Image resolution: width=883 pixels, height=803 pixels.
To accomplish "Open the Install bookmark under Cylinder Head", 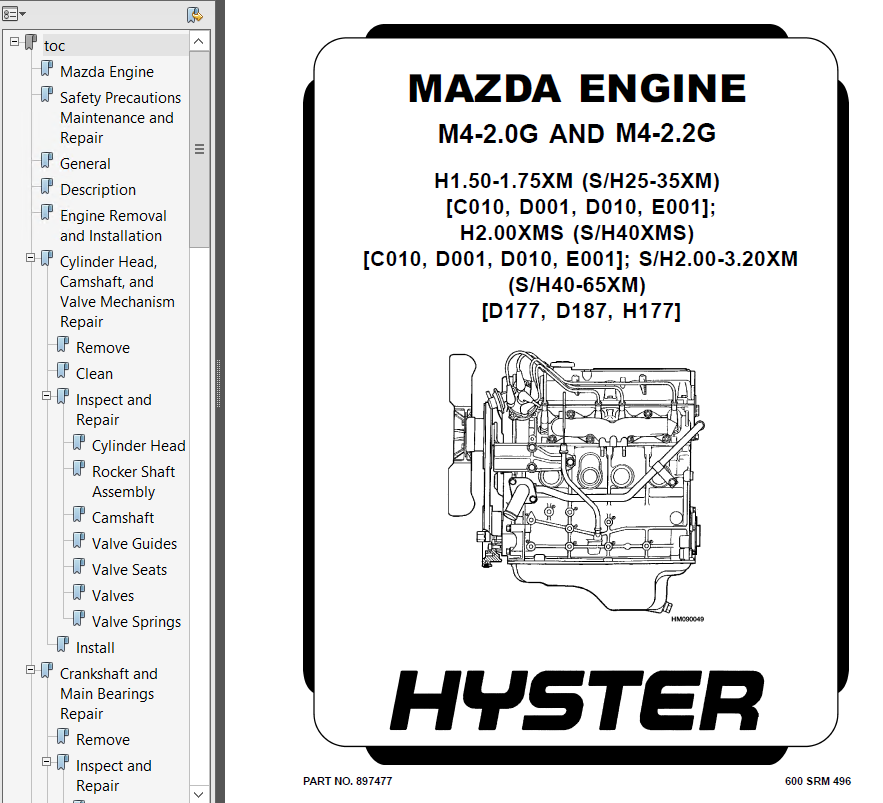I will coord(95,647).
